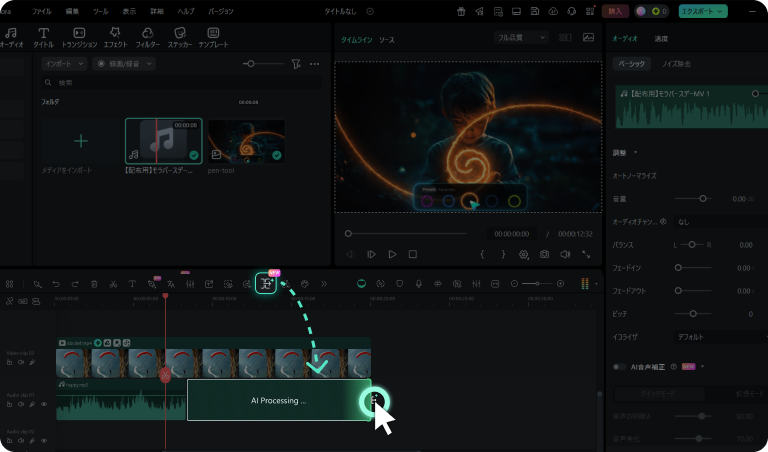The width and height of the screenshot is (768, 452).
Task: Take a snapshot with the camera icon
Action: (544, 255)
